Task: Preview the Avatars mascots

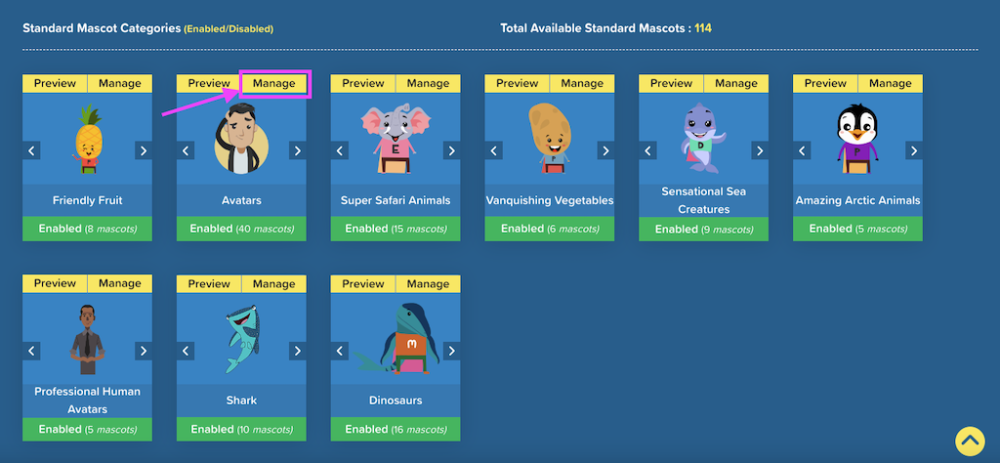Action: [x=209, y=84]
